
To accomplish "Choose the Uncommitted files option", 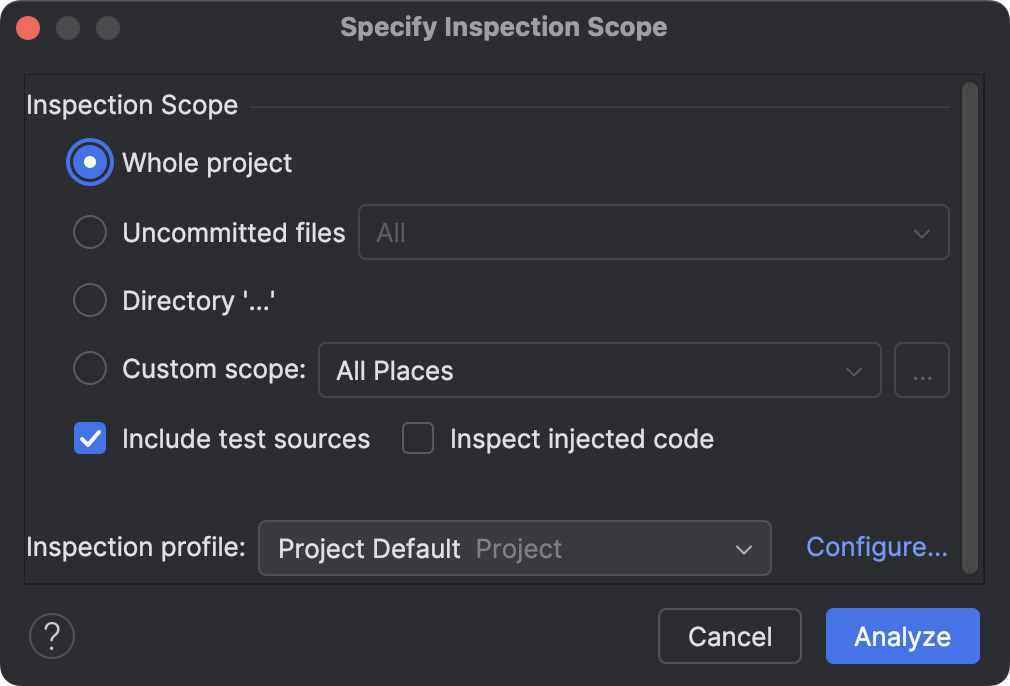I will (89, 232).
